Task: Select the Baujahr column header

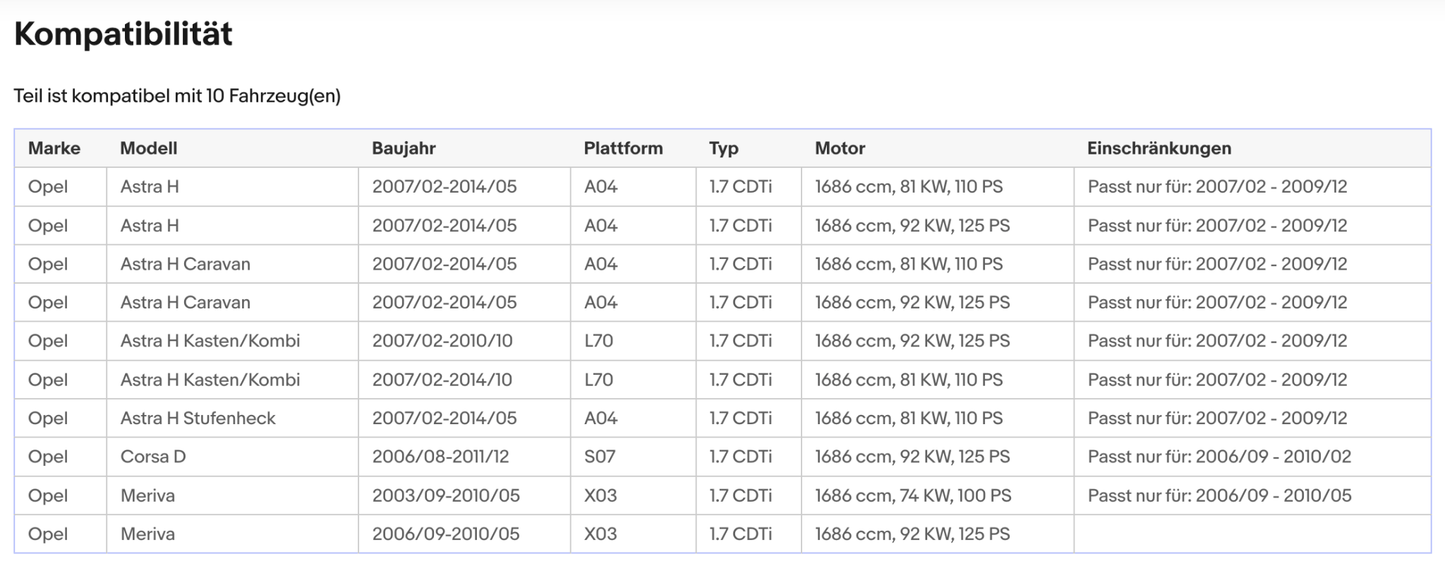Action: coord(403,148)
